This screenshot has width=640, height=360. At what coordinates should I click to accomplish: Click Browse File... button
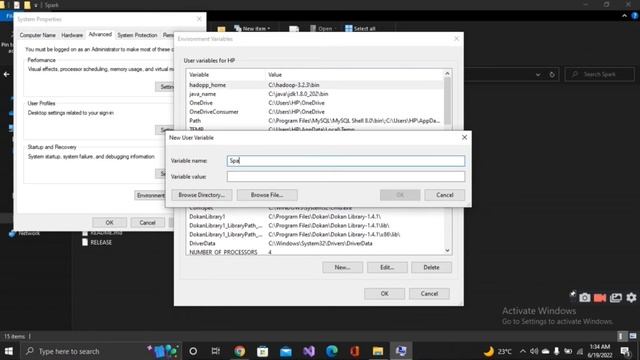(x=267, y=195)
